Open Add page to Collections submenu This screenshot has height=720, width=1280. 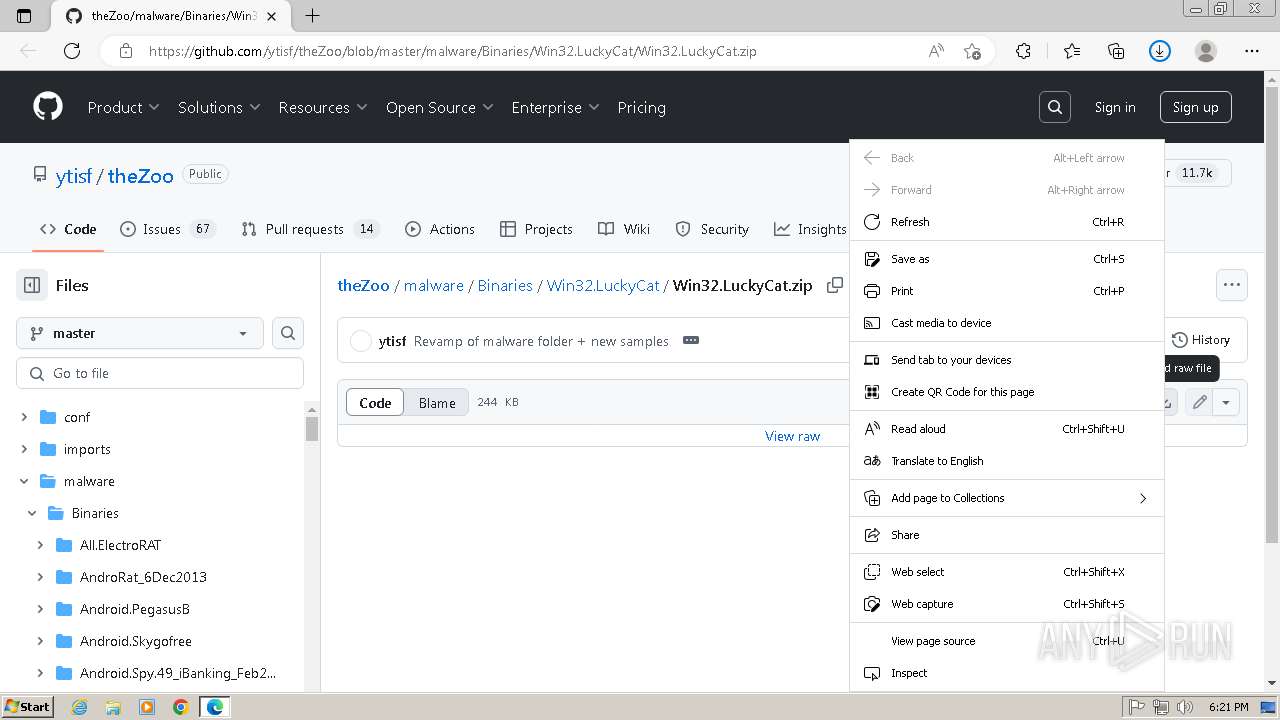[x=1006, y=498]
